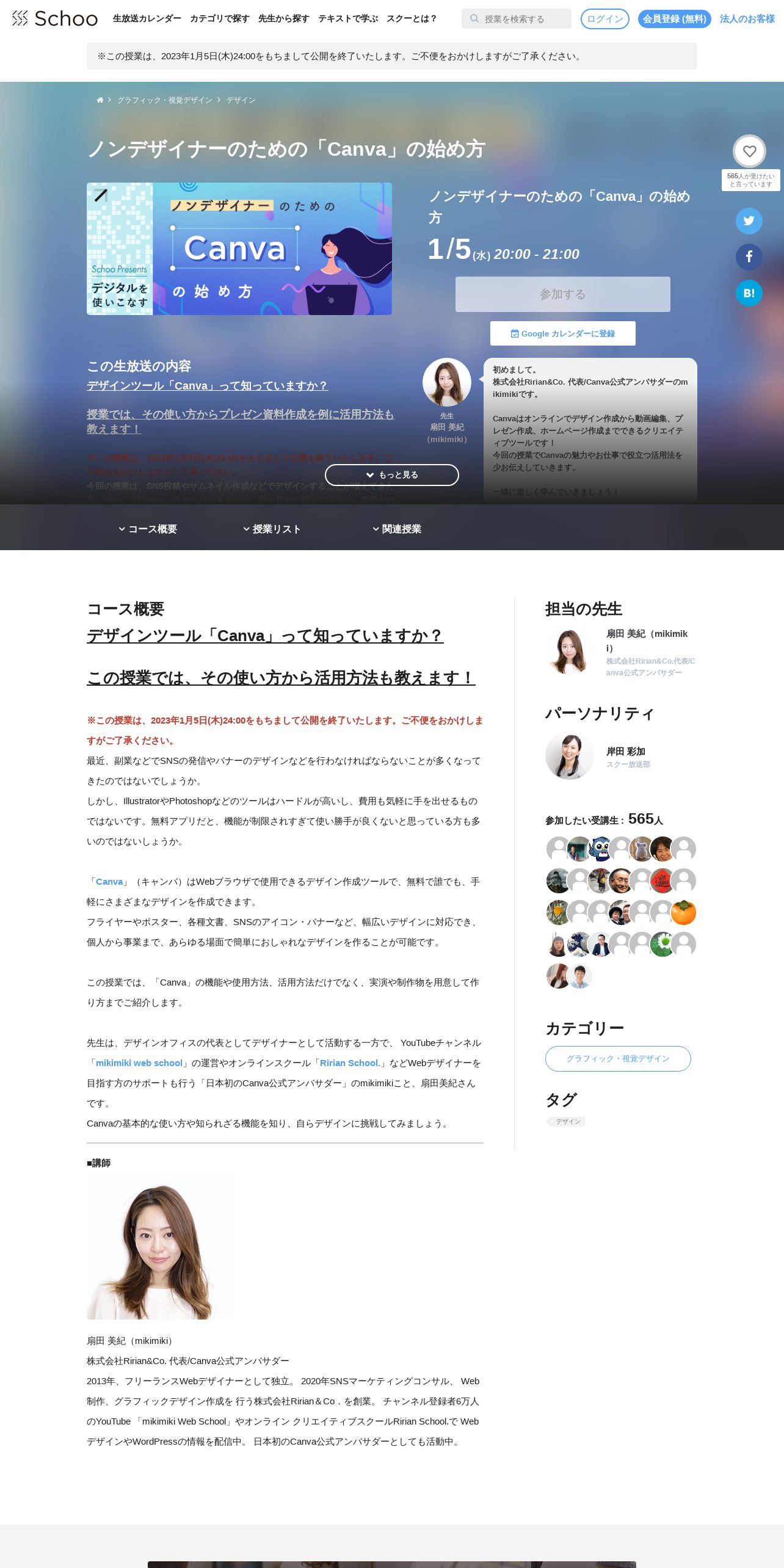
Task: Click the home breadcrumb icon
Action: 100,100
